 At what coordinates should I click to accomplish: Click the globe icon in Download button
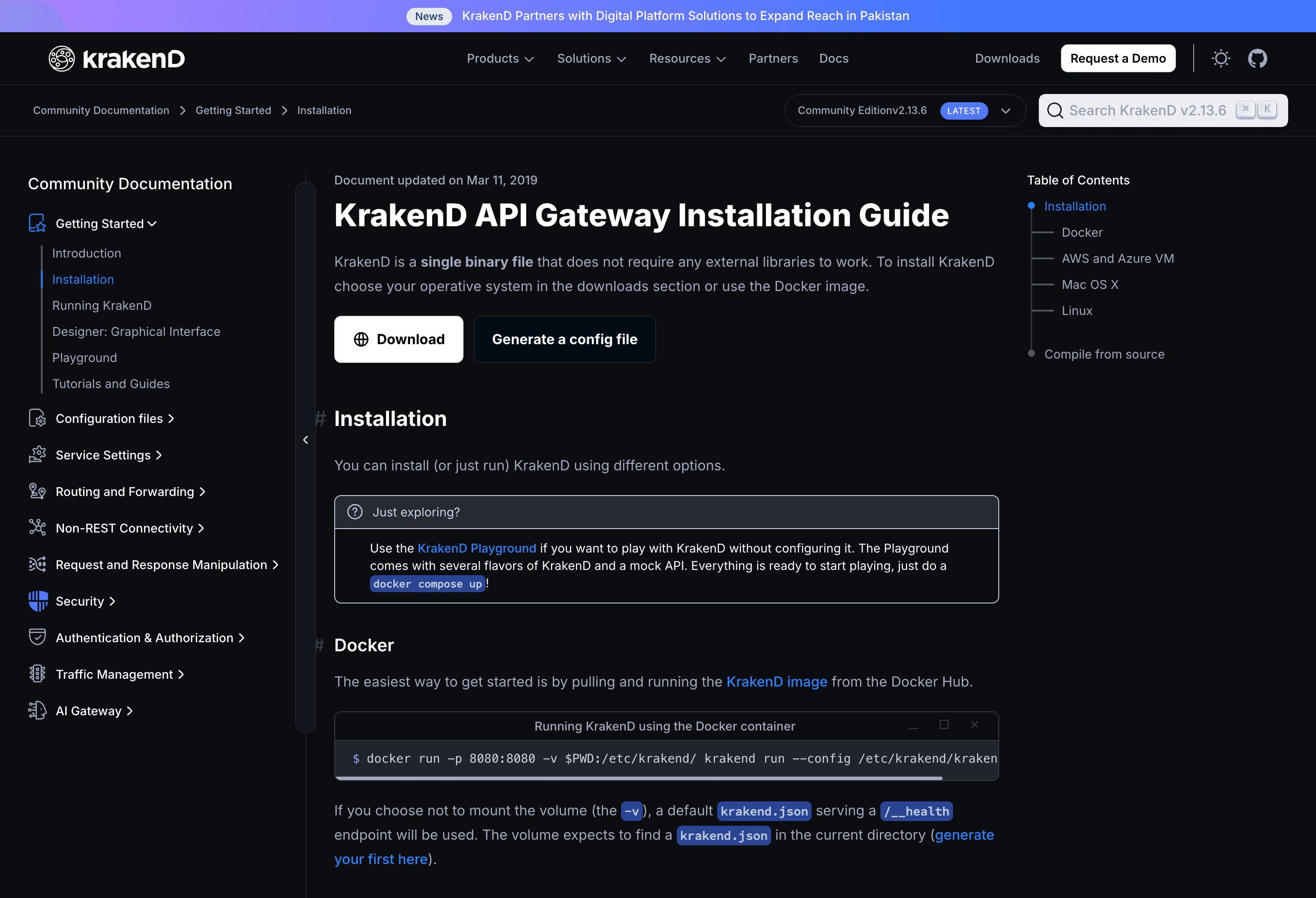pyautogui.click(x=361, y=339)
